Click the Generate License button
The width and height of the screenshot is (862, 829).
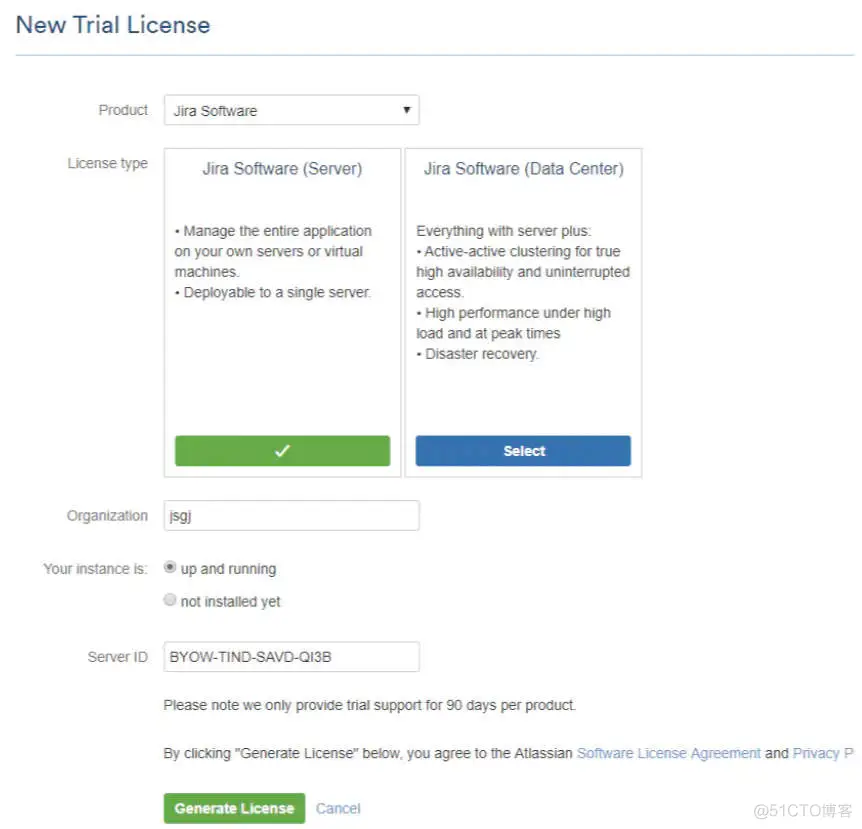coord(234,808)
